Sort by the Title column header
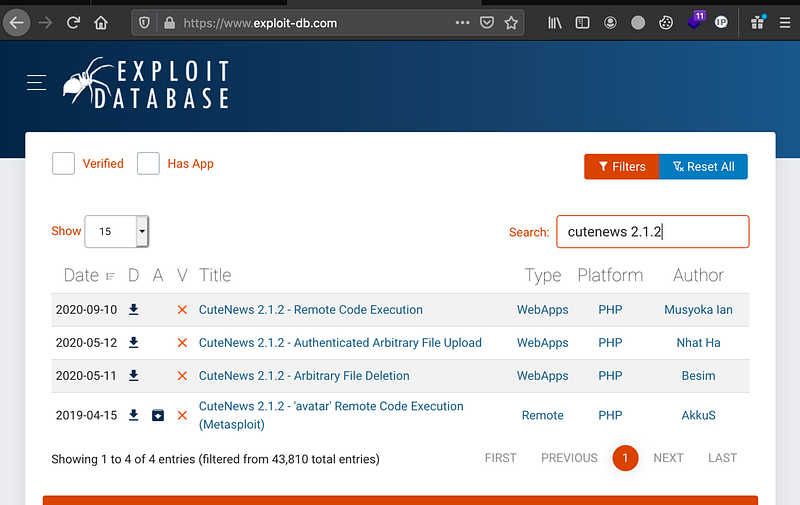The image size is (800, 505). pos(215,275)
